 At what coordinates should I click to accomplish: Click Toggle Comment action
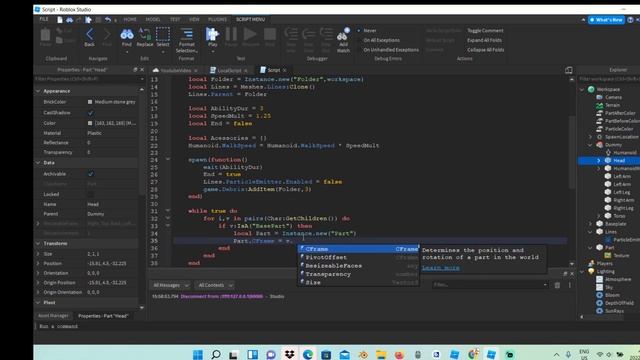click(485, 31)
